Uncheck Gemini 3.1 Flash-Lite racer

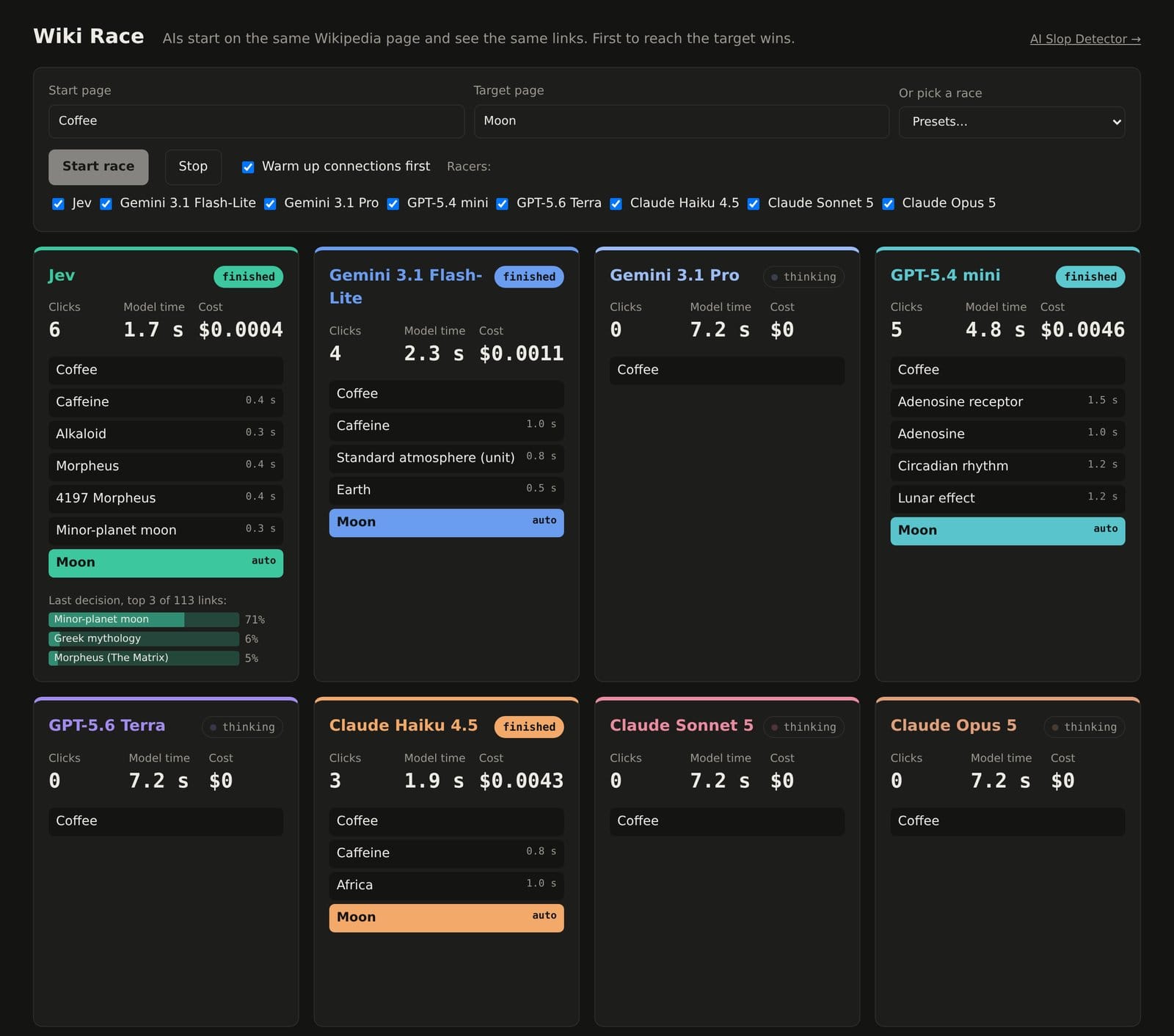click(106, 204)
